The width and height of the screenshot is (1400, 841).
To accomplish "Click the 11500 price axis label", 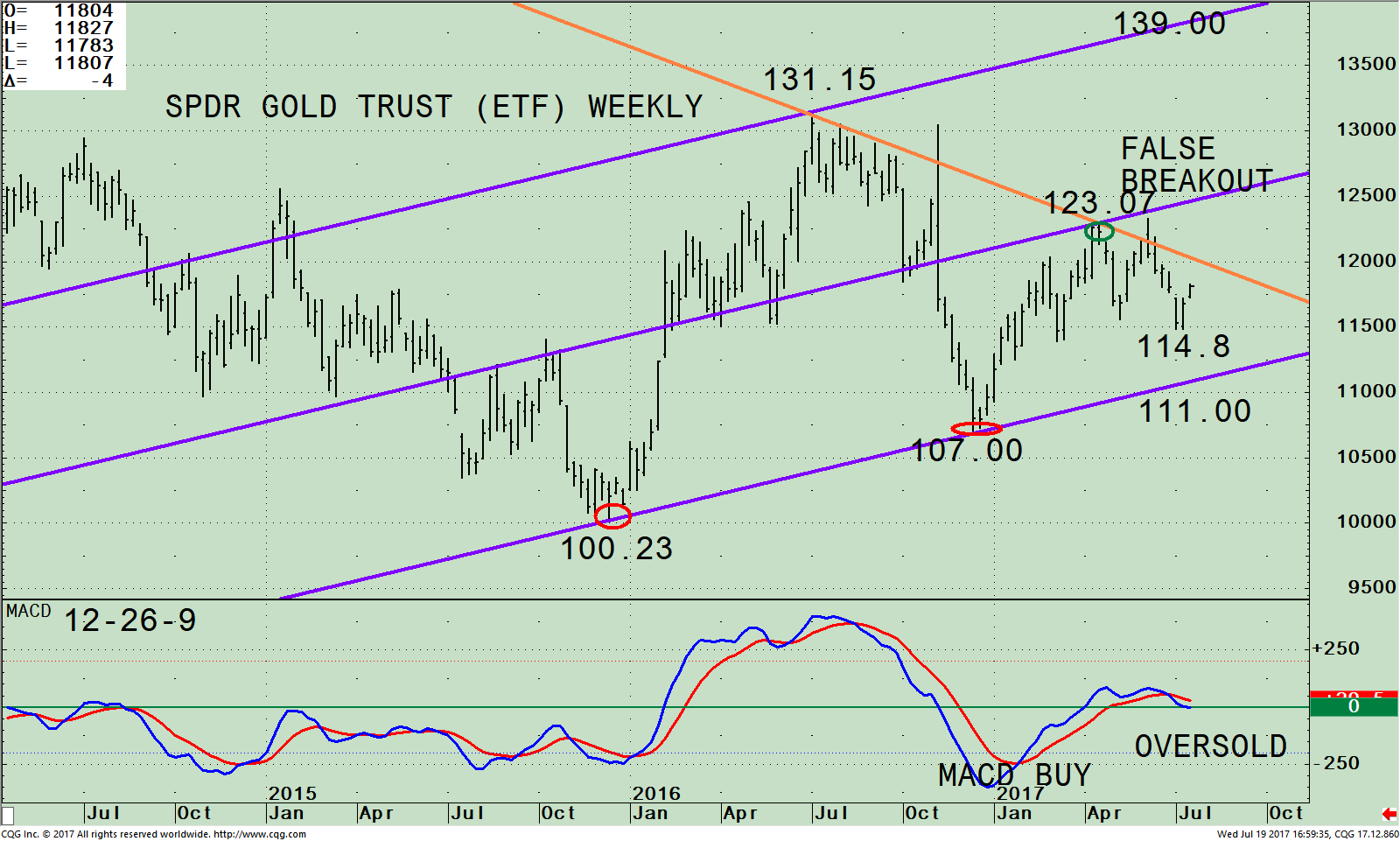I will tap(1367, 326).
